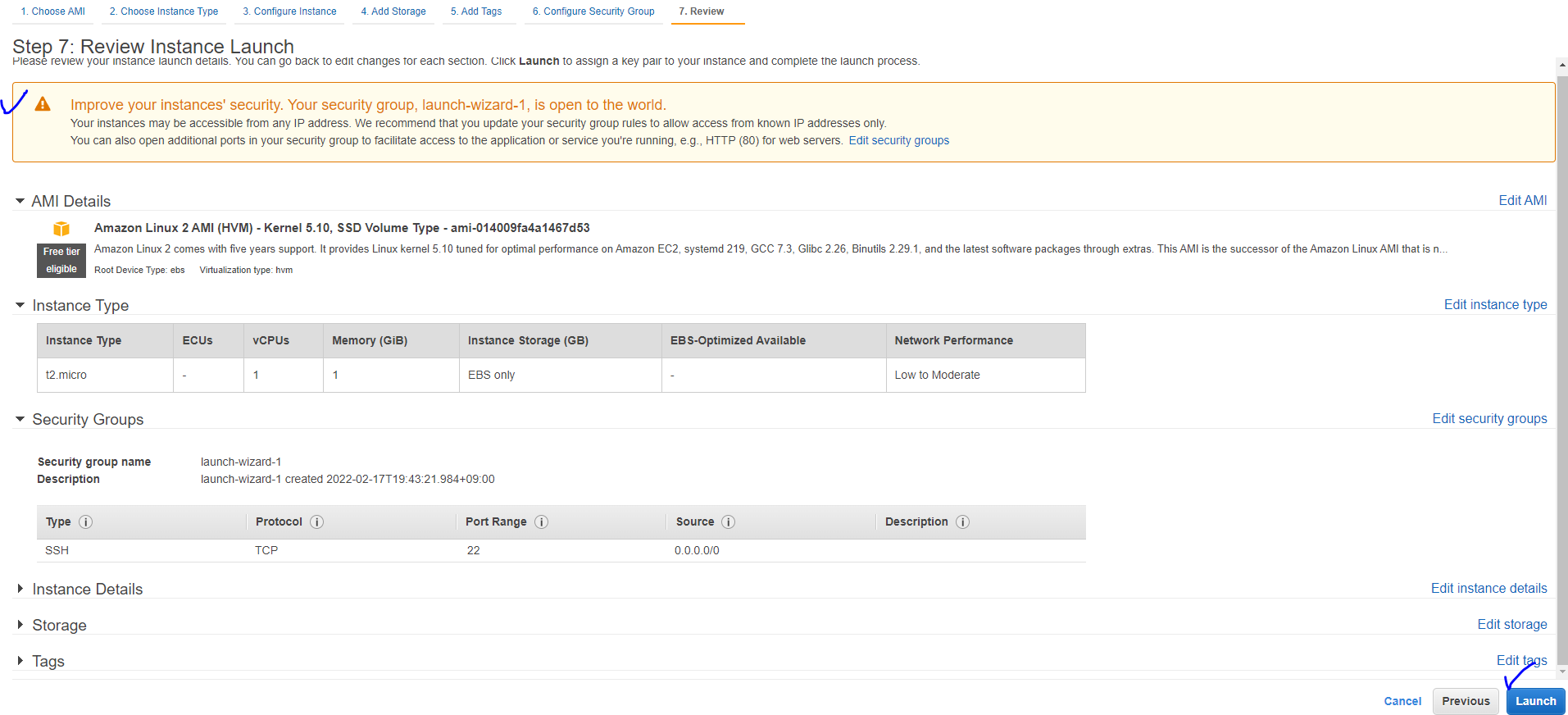This screenshot has width=1568, height=715.
Task: Click the Launch button
Action: (1535, 701)
